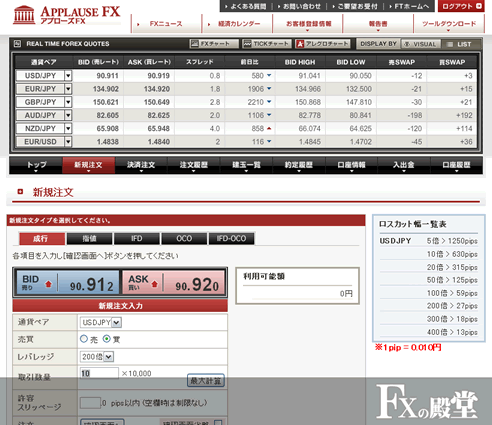
Task: Expand the NZD/JPY pair dropdown arrow
Action: click(x=68, y=128)
